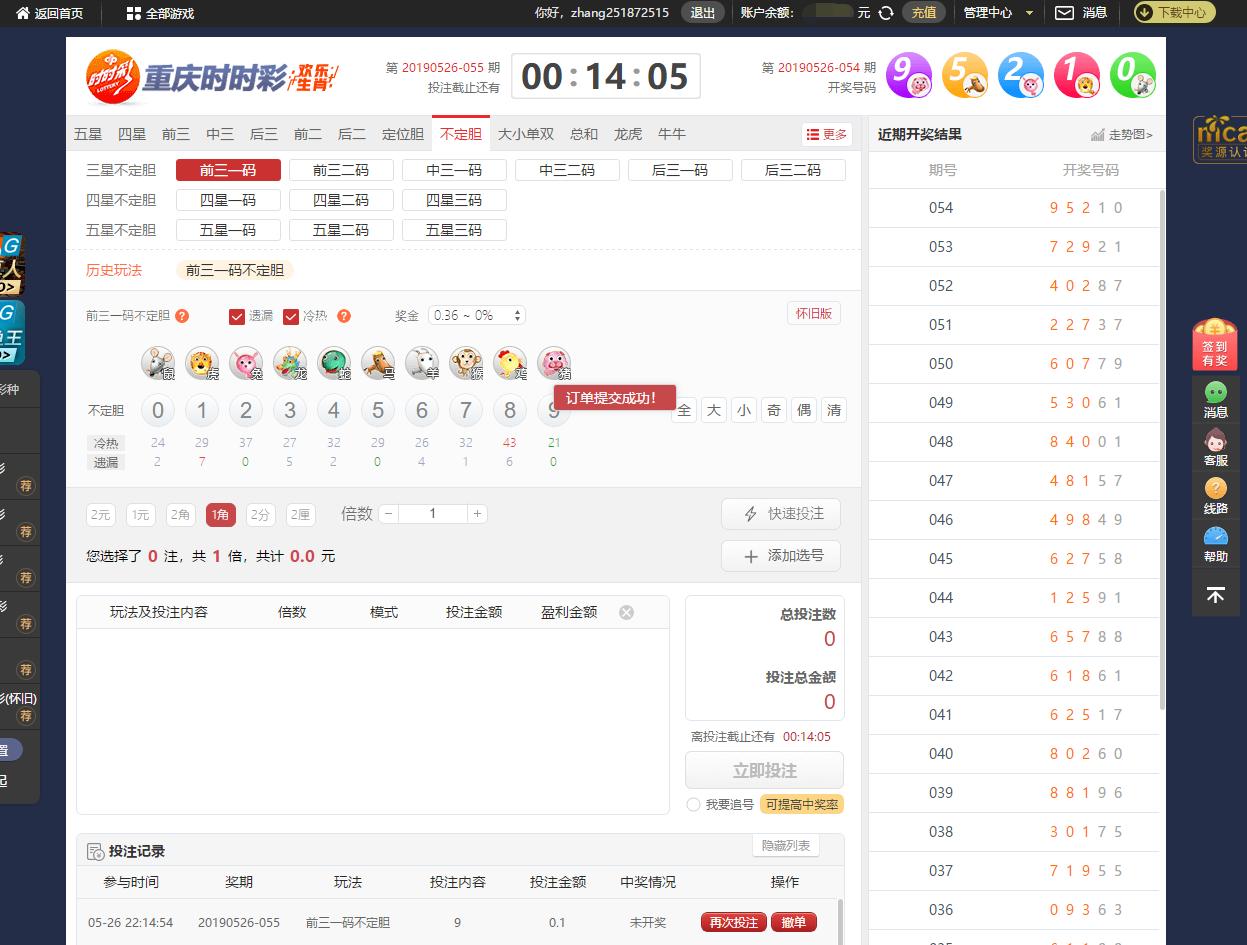Select the 1元 unit option

pyautogui.click(x=140, y=515)
